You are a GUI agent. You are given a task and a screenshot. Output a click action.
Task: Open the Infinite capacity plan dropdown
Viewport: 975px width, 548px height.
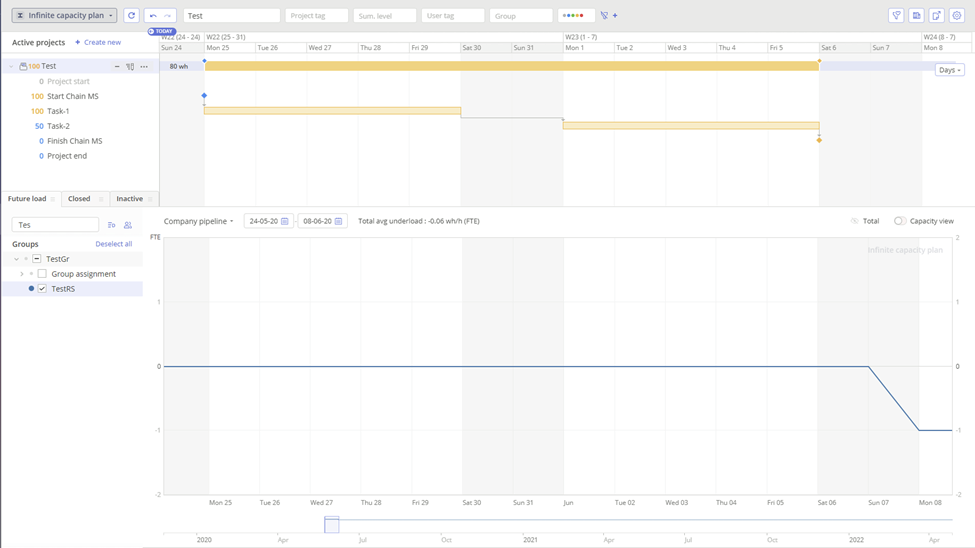(65, 16)
